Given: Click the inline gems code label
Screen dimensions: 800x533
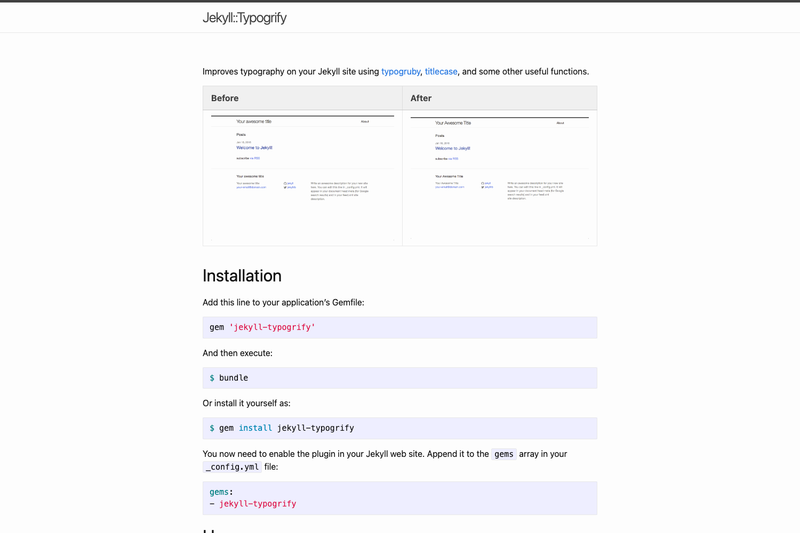Looking at the screenshot, I should [504, 454].
